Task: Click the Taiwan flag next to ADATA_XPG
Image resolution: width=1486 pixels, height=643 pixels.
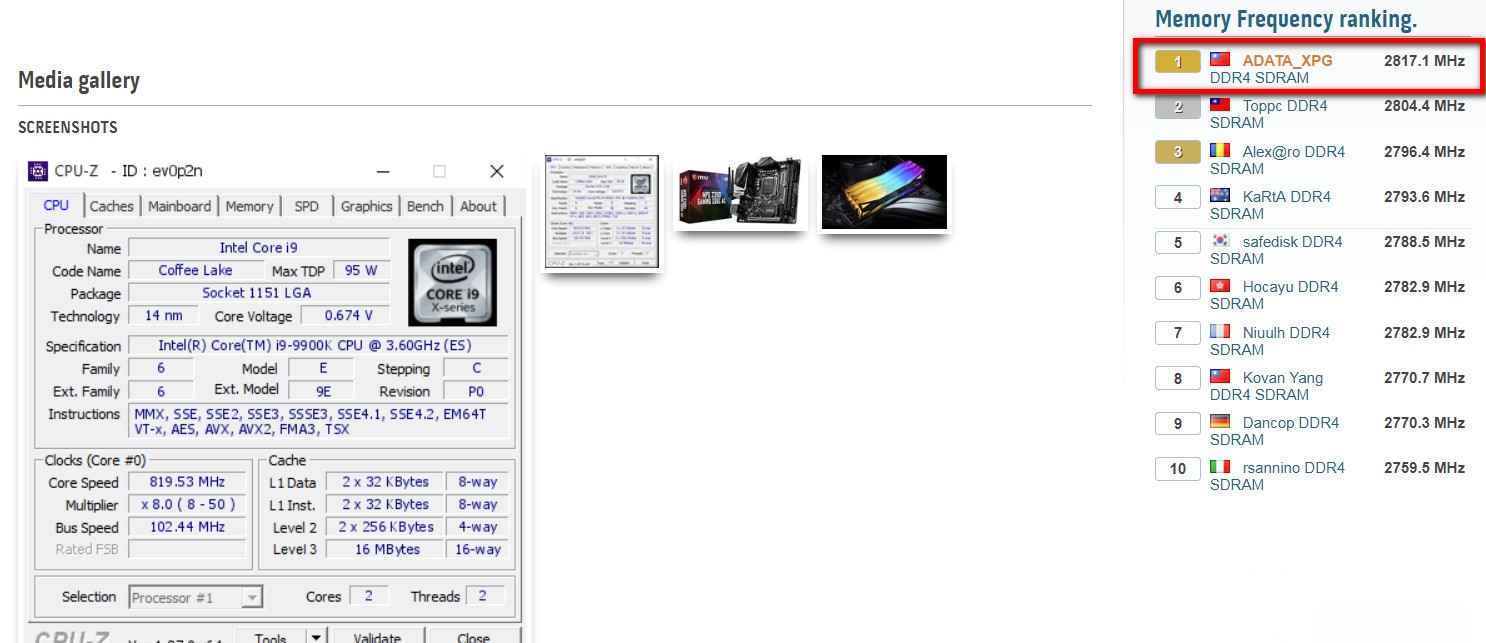Action: pyautogui.click(x=1220, y=60)
